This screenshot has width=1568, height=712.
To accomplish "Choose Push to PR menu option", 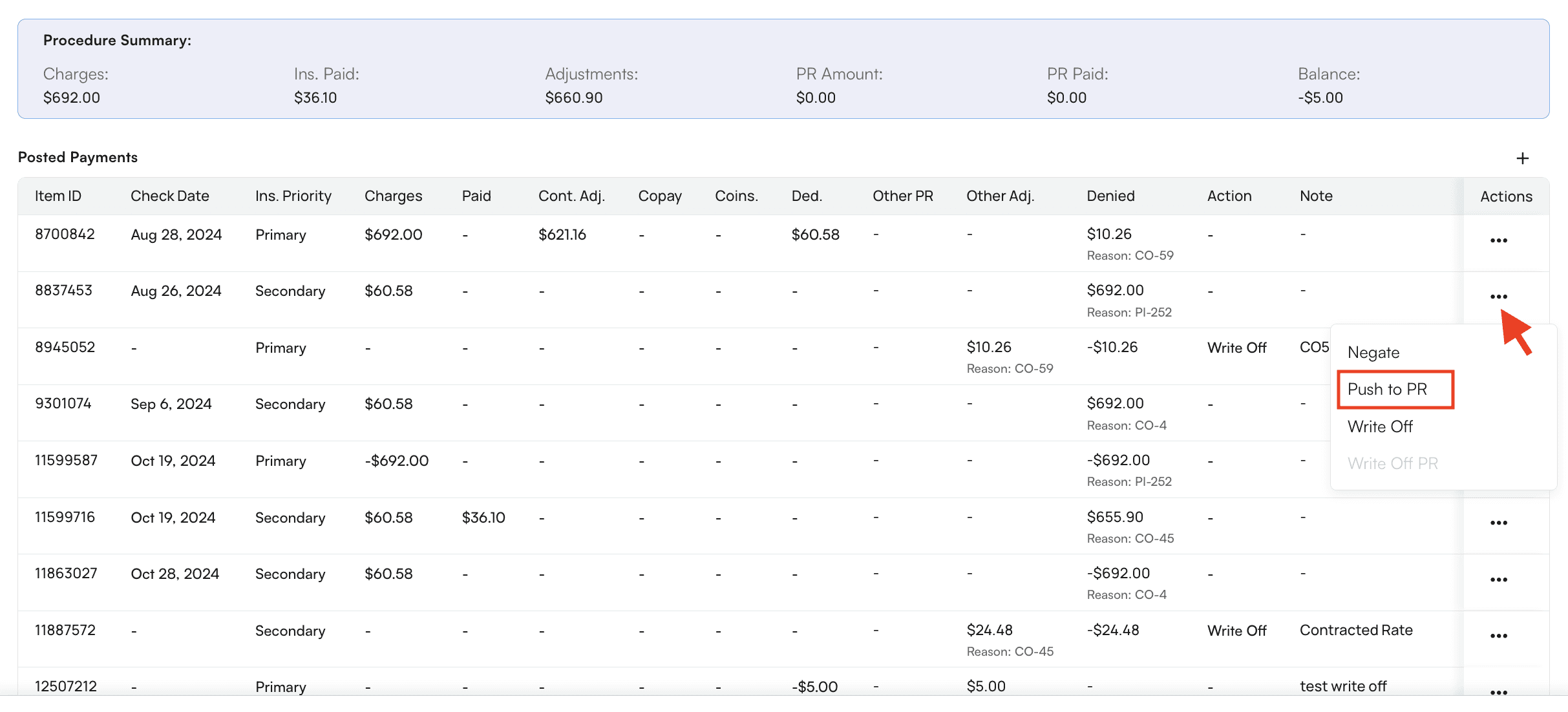I will pyautogui.click(x=1387, y=390).
